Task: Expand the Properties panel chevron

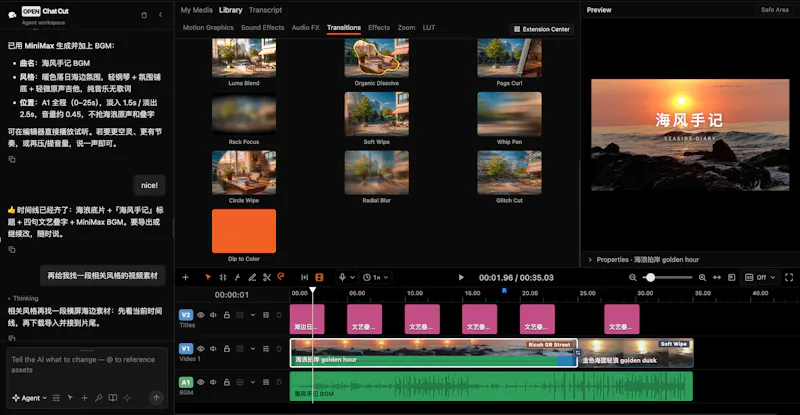Action: coord(590,259)
